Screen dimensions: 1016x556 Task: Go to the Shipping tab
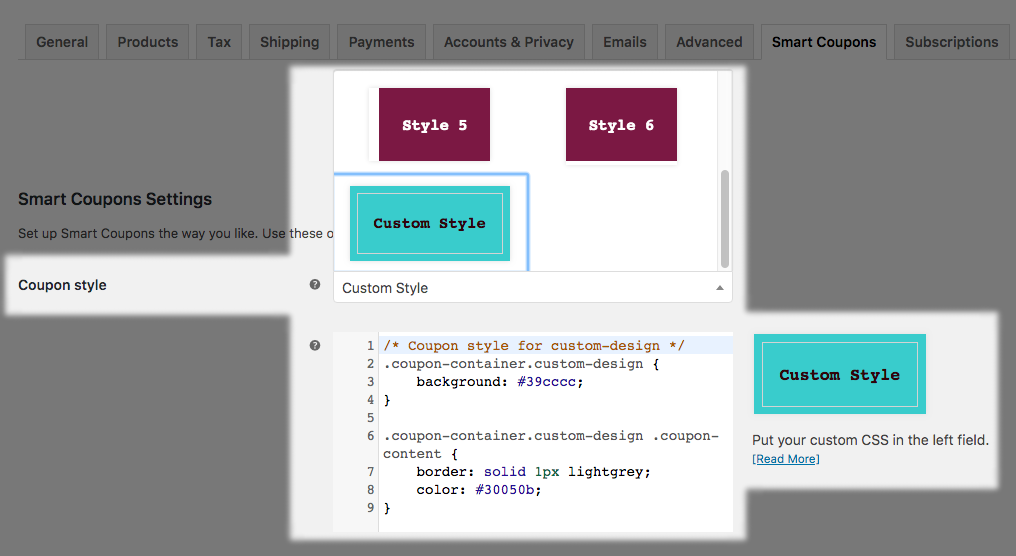pos(290,42)
